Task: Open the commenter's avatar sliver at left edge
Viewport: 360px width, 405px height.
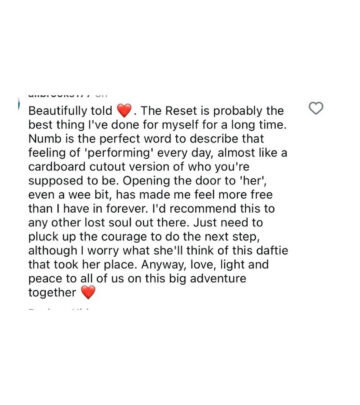Action: (x=19, y=104)
